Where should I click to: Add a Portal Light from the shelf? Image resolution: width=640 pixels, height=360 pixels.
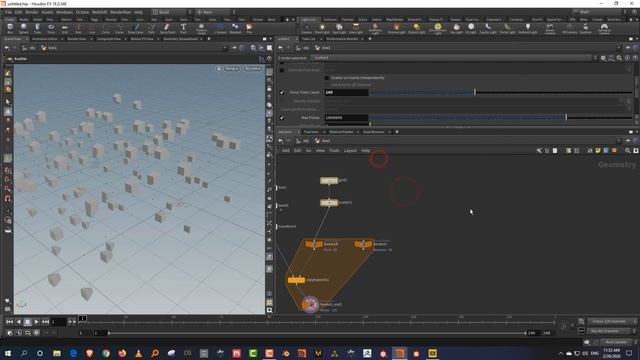pyautogui.click(x=507, y=28)
